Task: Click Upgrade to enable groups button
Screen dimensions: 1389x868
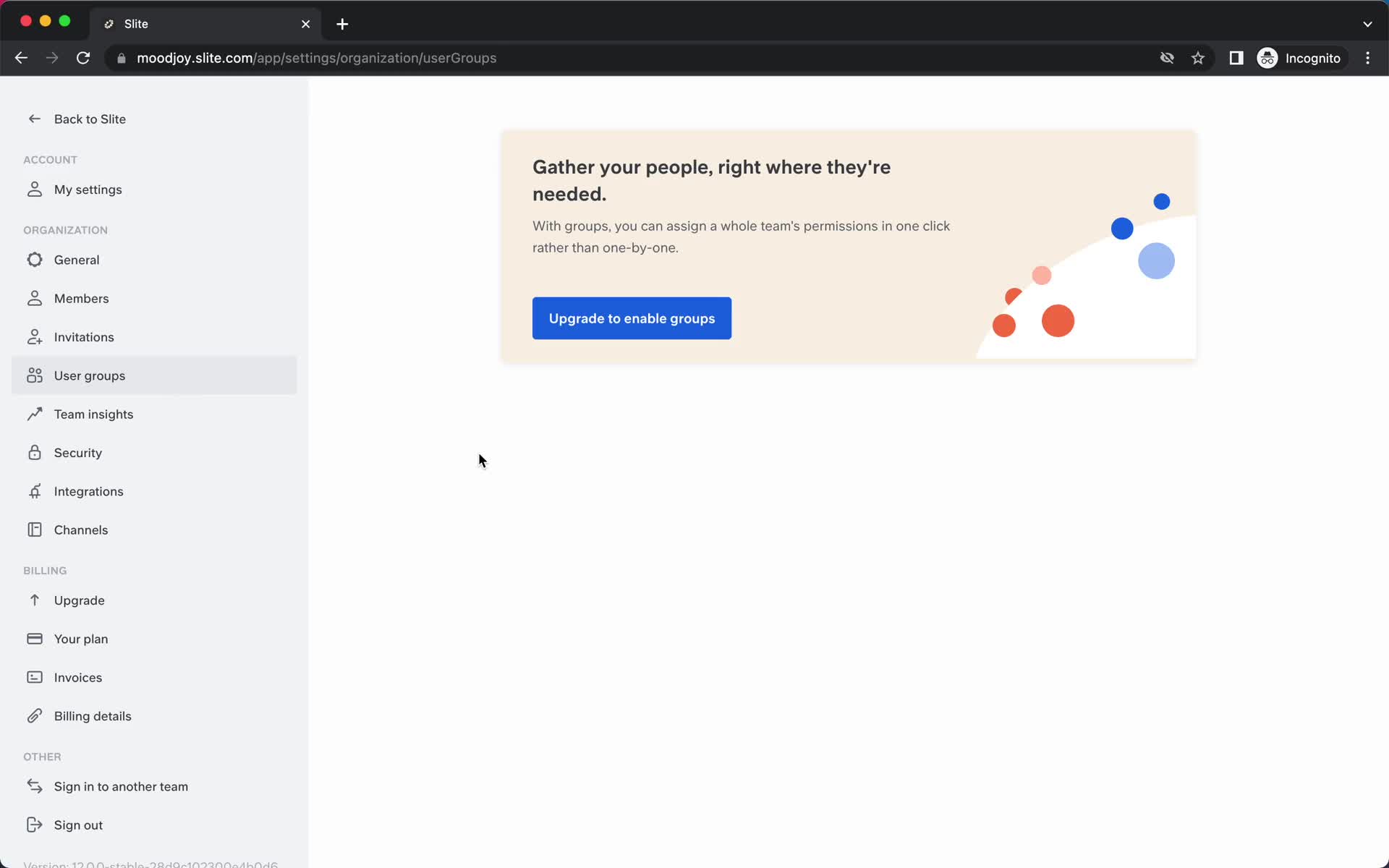Action: tap(632, 318)
